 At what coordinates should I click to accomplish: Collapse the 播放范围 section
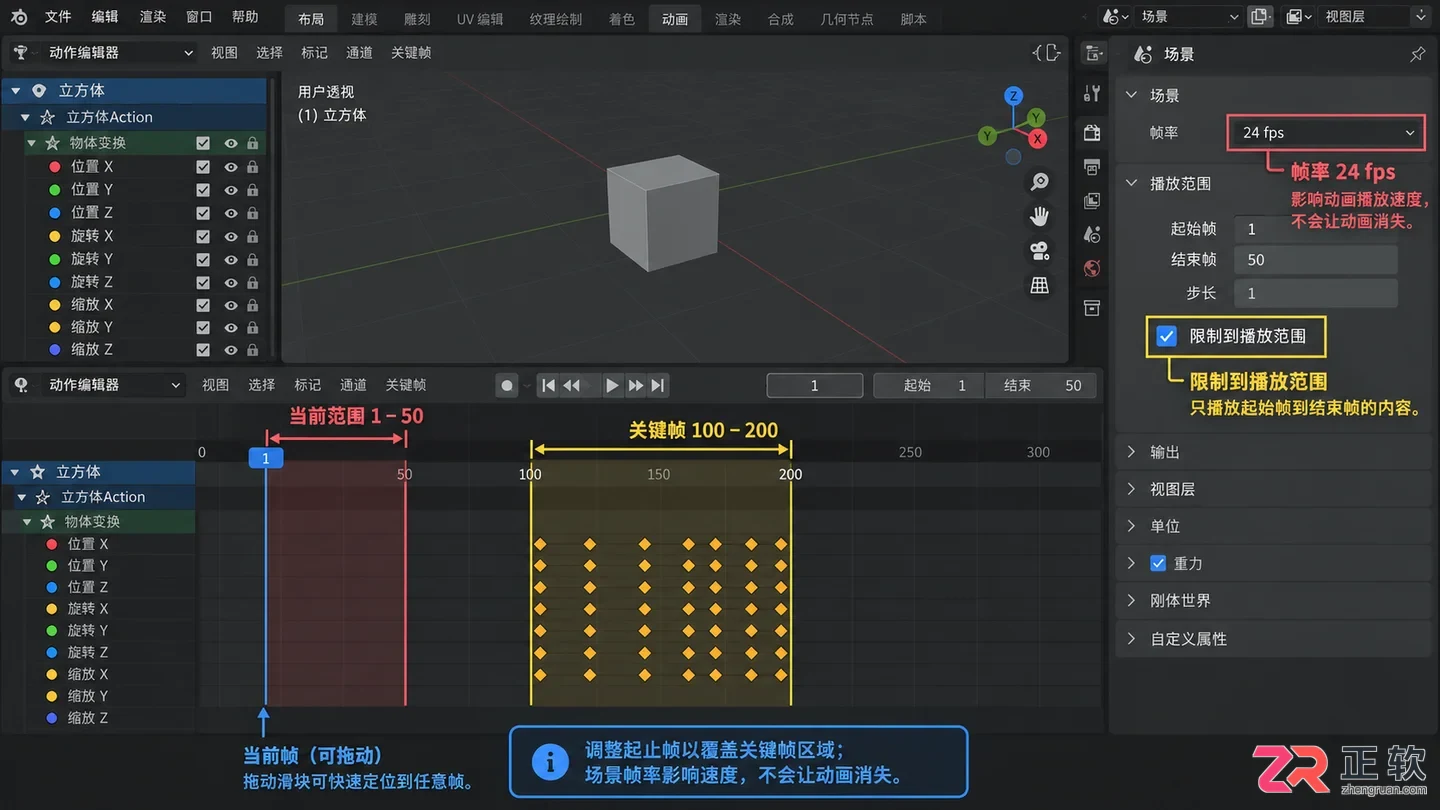tap(1131, 183)
